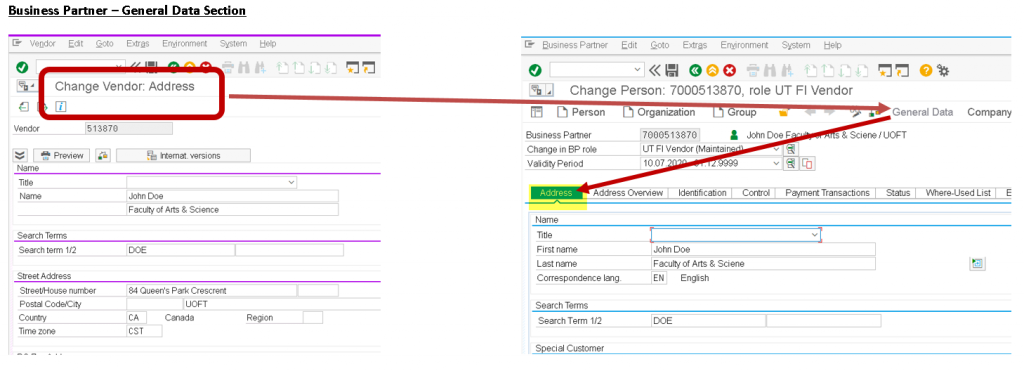Click the Internat. versions button
This screenshot has width=1024, height=371.
point(184,155)
